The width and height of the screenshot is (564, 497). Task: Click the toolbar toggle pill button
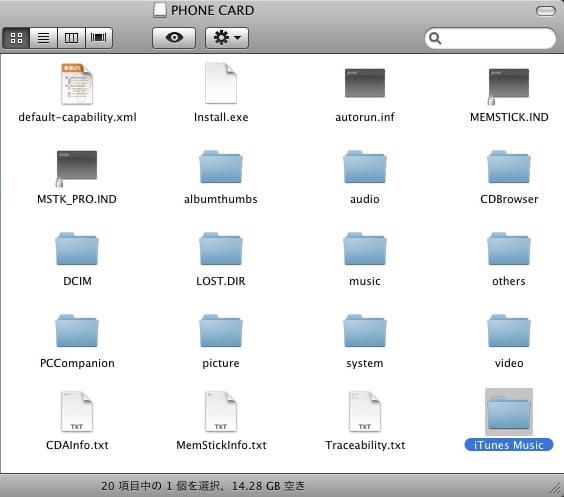click(546, 11)
